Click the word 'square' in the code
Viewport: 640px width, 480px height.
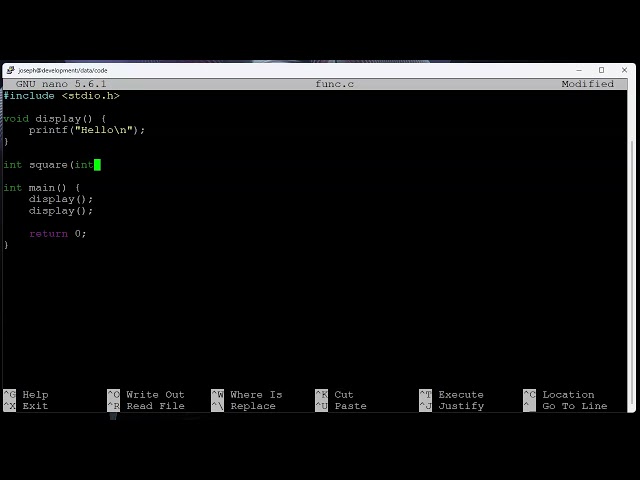tap(48, 165)
